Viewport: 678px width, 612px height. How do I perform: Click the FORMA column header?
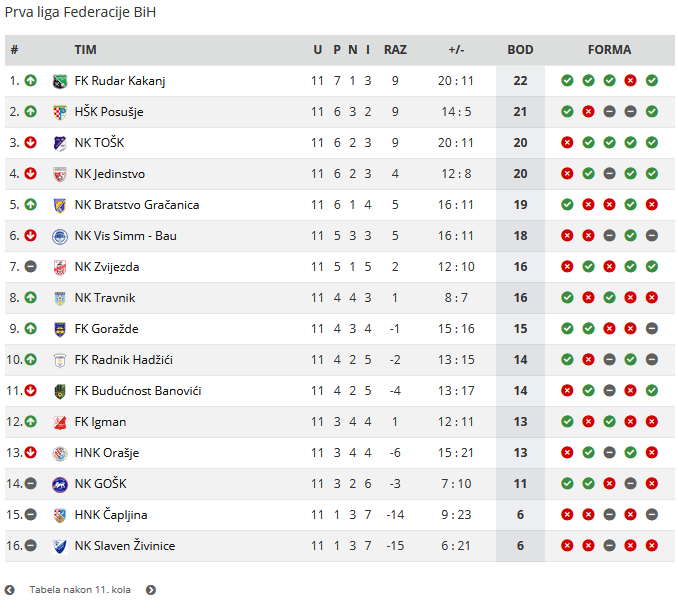click(609, 50)
